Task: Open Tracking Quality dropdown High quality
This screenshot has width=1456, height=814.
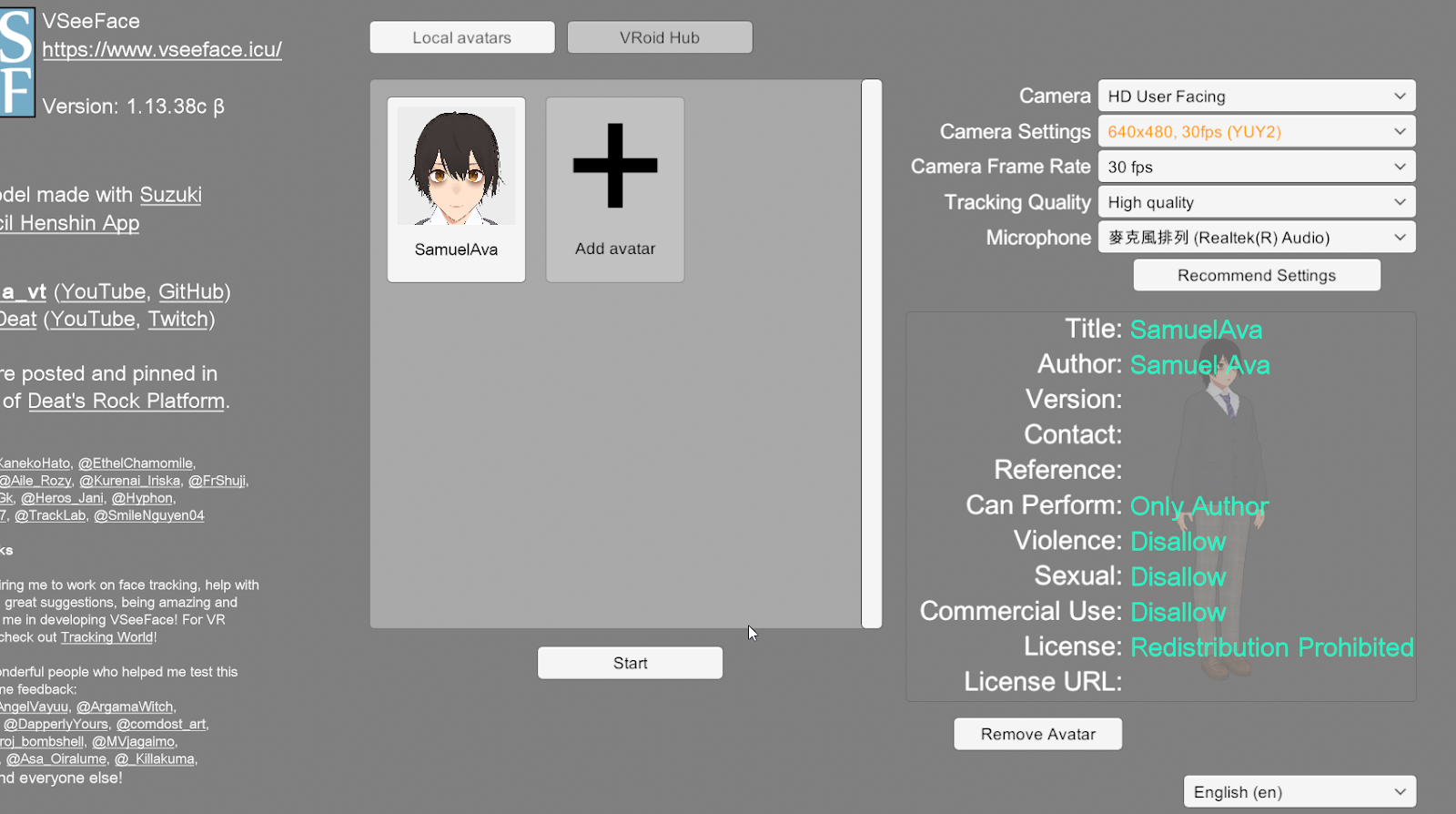Action: pyautogui.click(x=1257, y=202)
